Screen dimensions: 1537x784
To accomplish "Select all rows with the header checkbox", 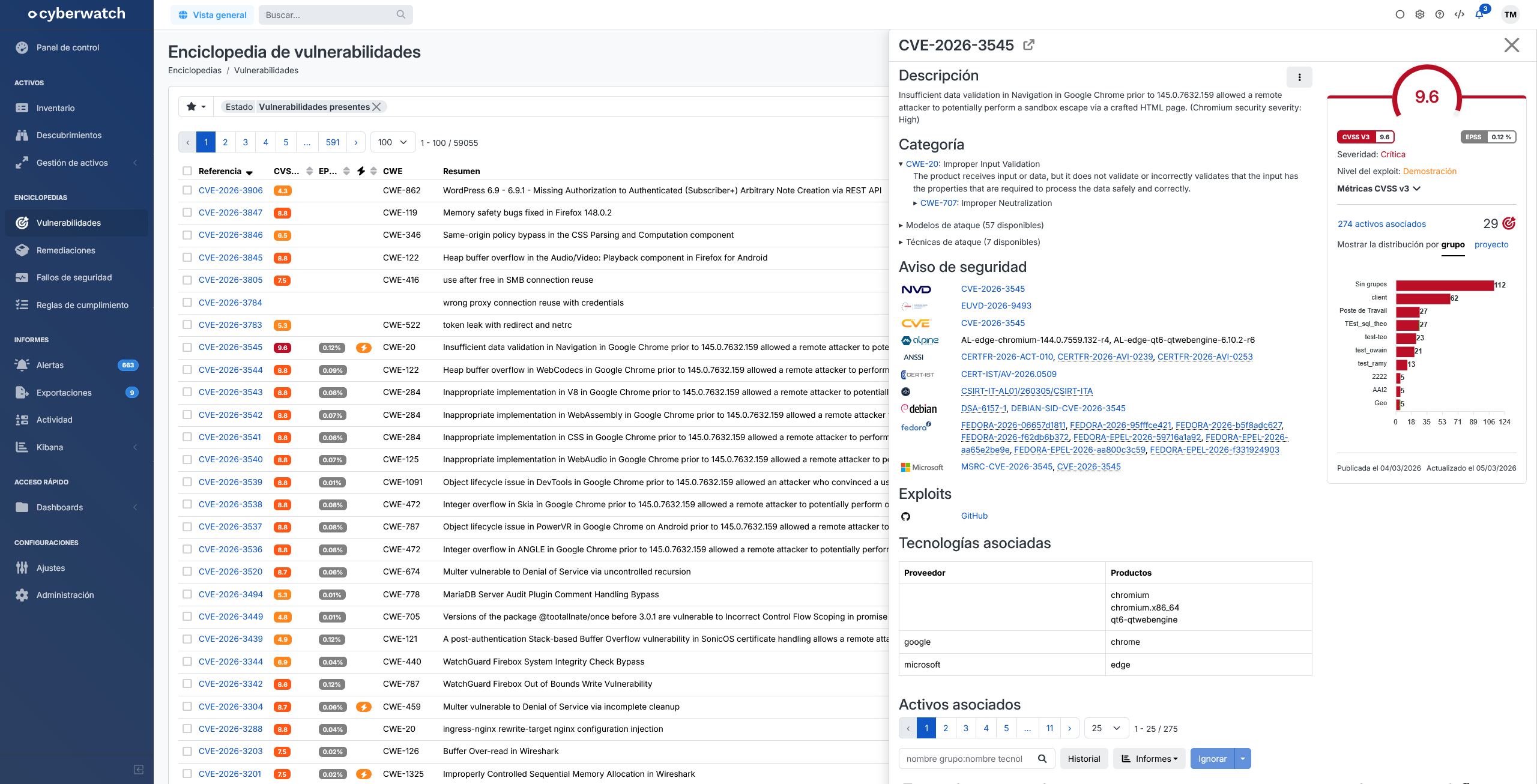I will pyautogui.click(x=187, y=171).
